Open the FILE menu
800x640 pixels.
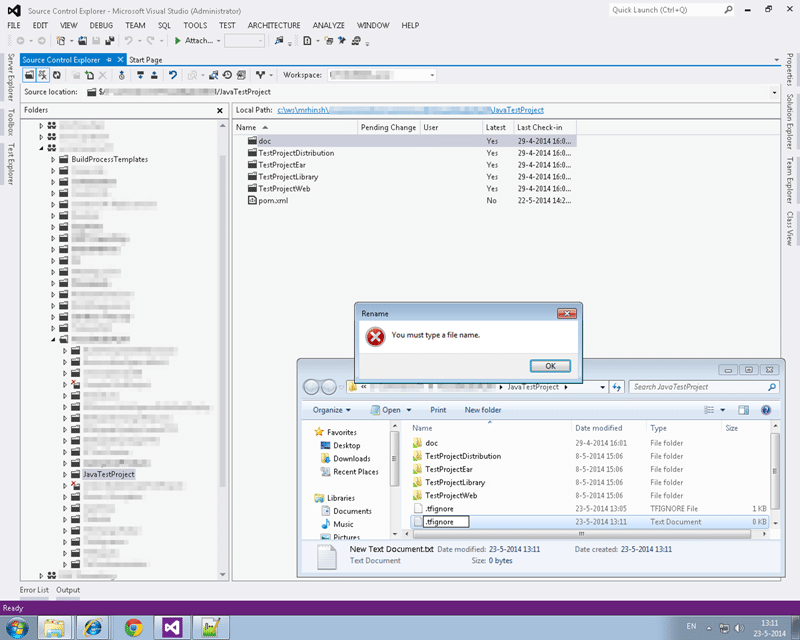14,25
